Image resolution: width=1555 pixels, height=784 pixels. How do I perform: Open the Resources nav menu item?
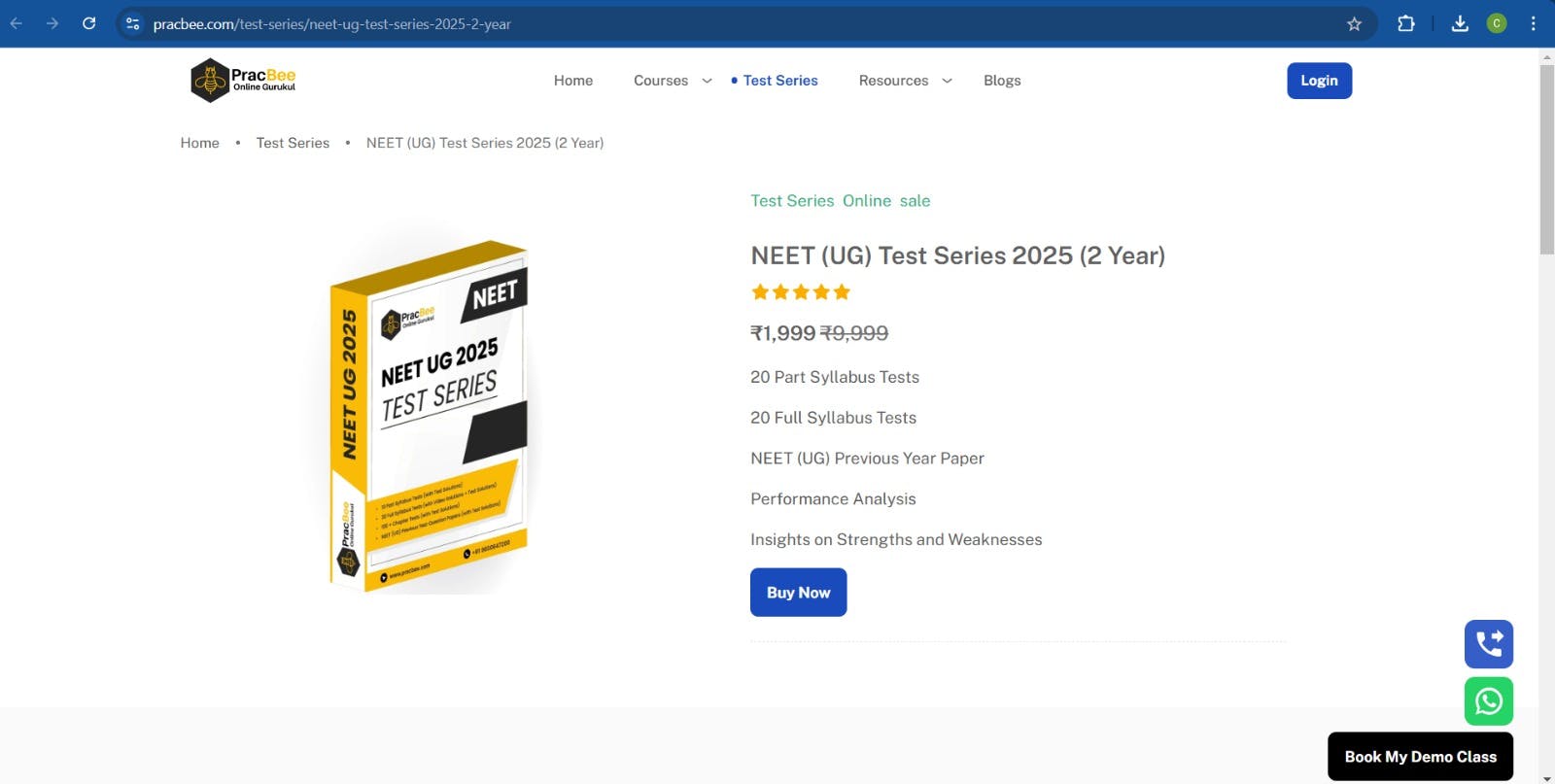click(x=893, y=81)
